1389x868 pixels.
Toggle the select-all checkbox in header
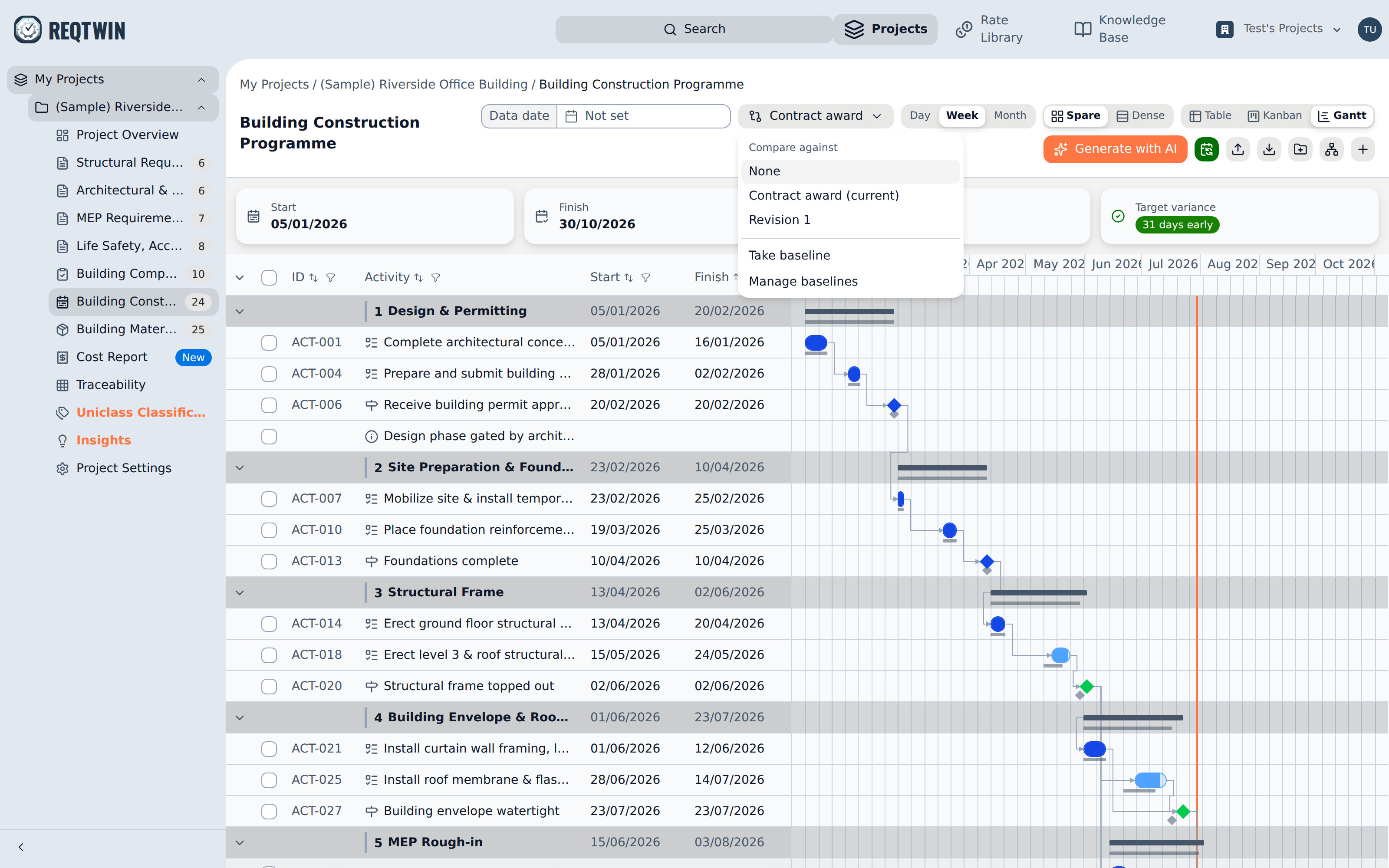tap(269, 278)
